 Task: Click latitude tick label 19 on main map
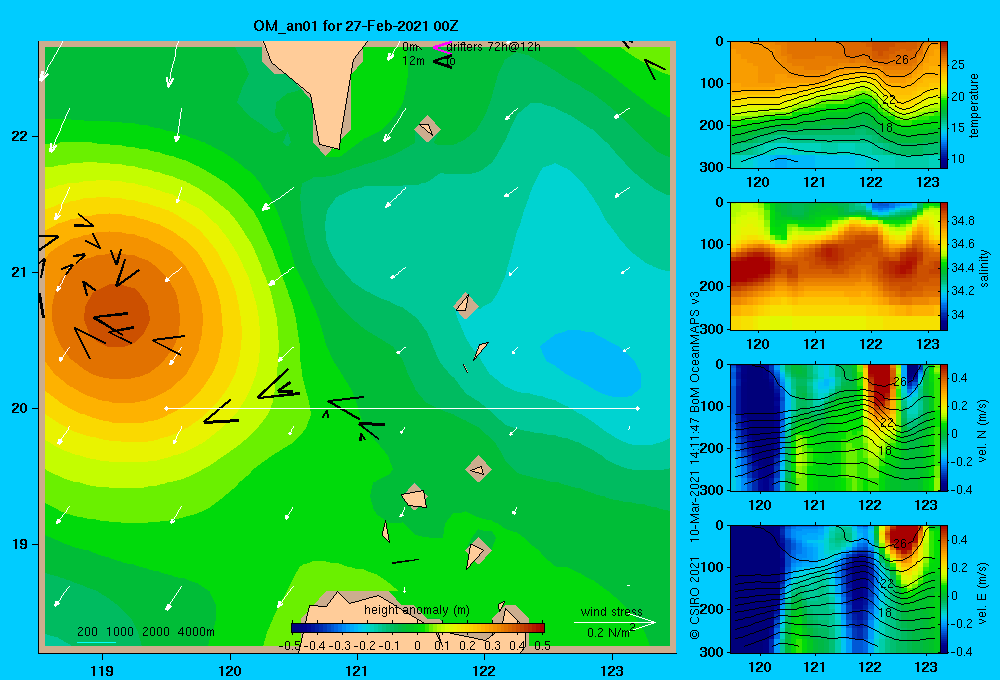(20, 544)
